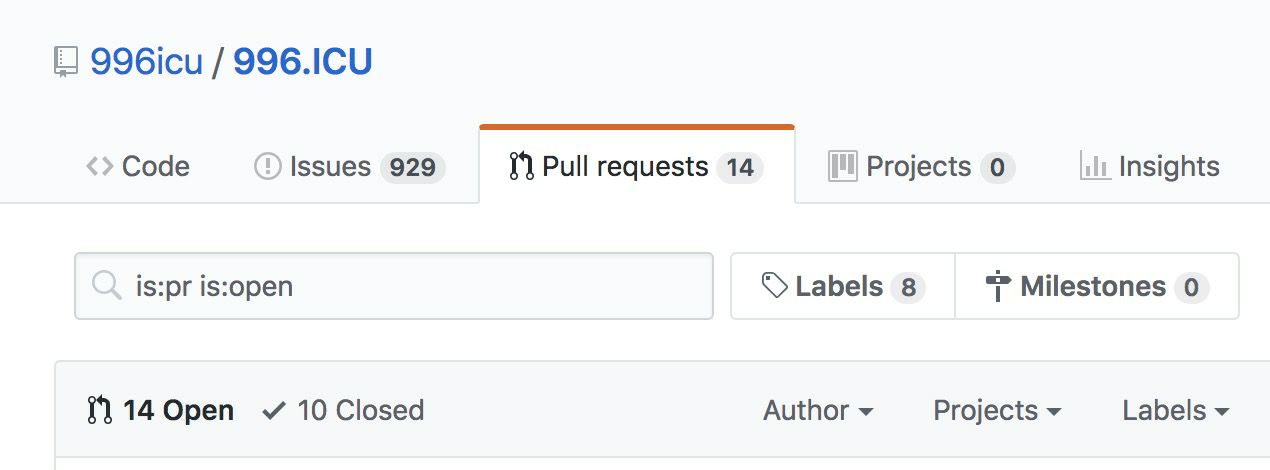The height and width of the screenshot is (470, 1270).
Task: Click the Projects board icon
Action: [x=843, y=166]
